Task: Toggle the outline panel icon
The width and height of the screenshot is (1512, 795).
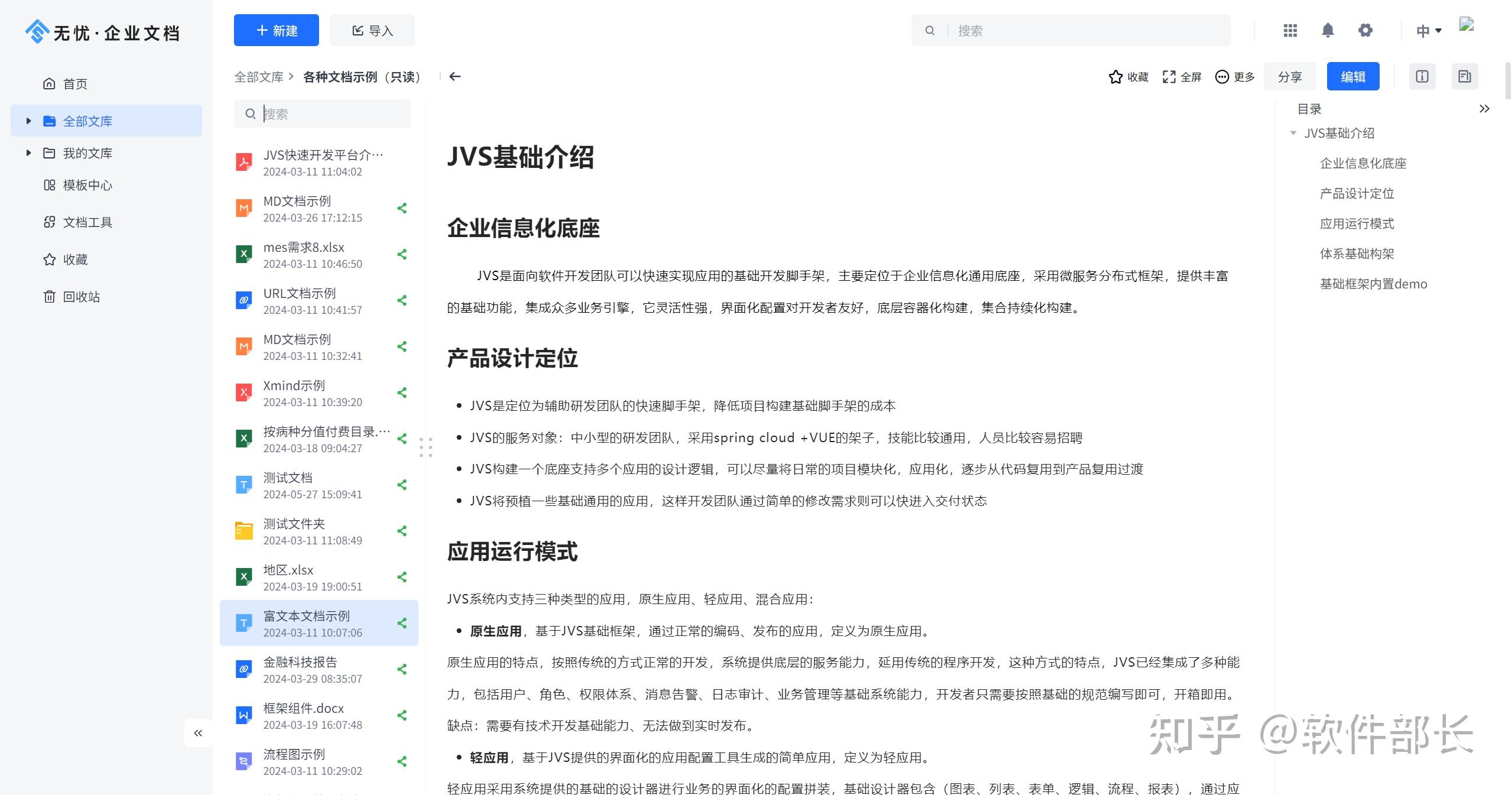Action: click(1465, 76)
